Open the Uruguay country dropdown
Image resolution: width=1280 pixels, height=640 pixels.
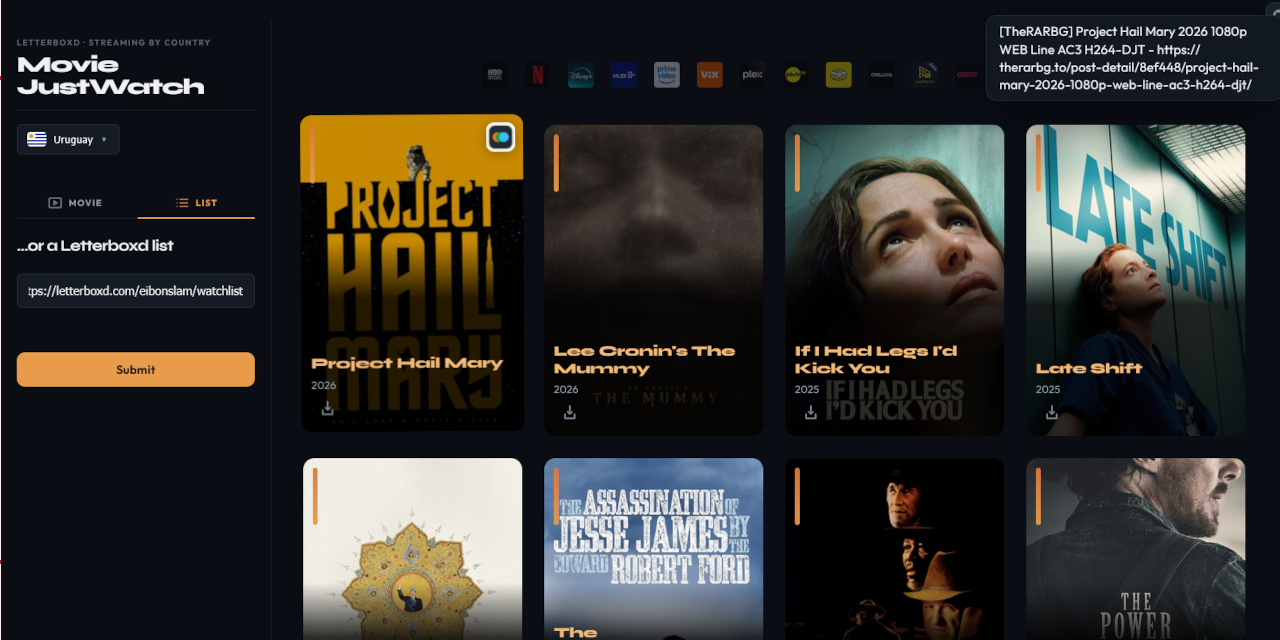click(68, 139)
